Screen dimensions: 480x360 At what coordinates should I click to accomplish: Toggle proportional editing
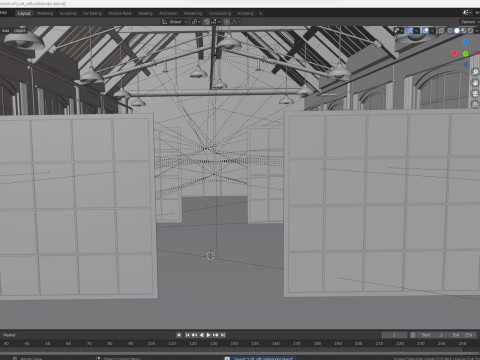[227, 22]
